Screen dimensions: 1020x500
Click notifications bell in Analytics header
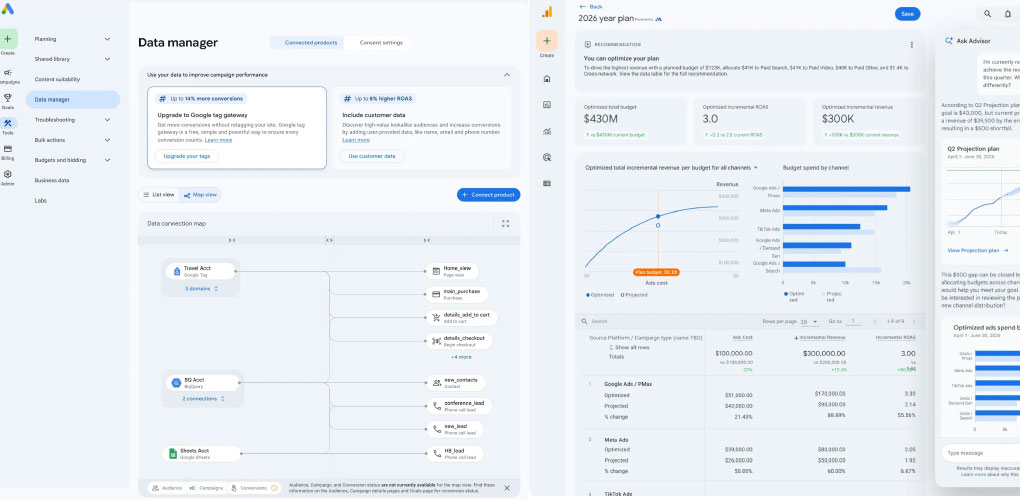[x=1008, y=14]
